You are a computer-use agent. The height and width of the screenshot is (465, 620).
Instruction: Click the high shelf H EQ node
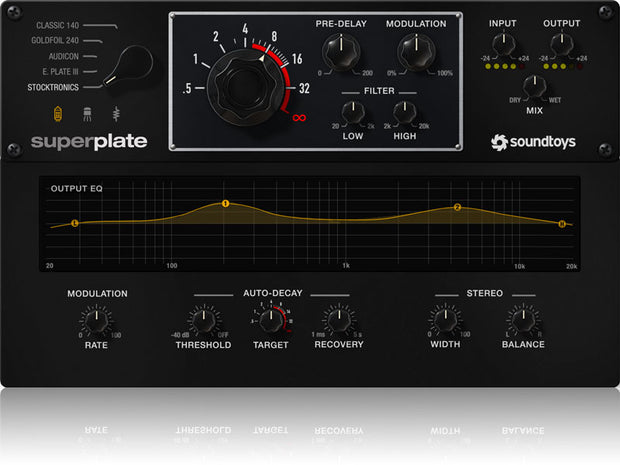pyautogui.click(x=562, y=224)
